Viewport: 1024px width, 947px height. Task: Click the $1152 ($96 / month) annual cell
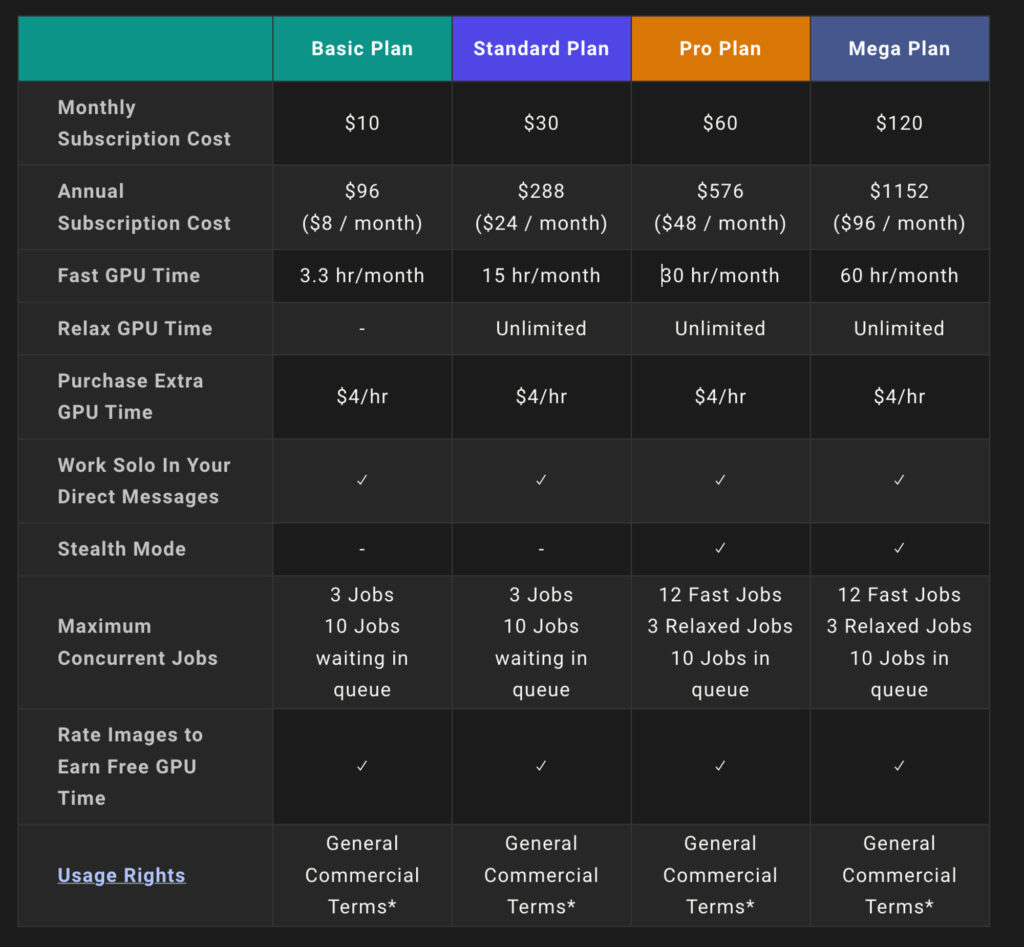(899, 207)
